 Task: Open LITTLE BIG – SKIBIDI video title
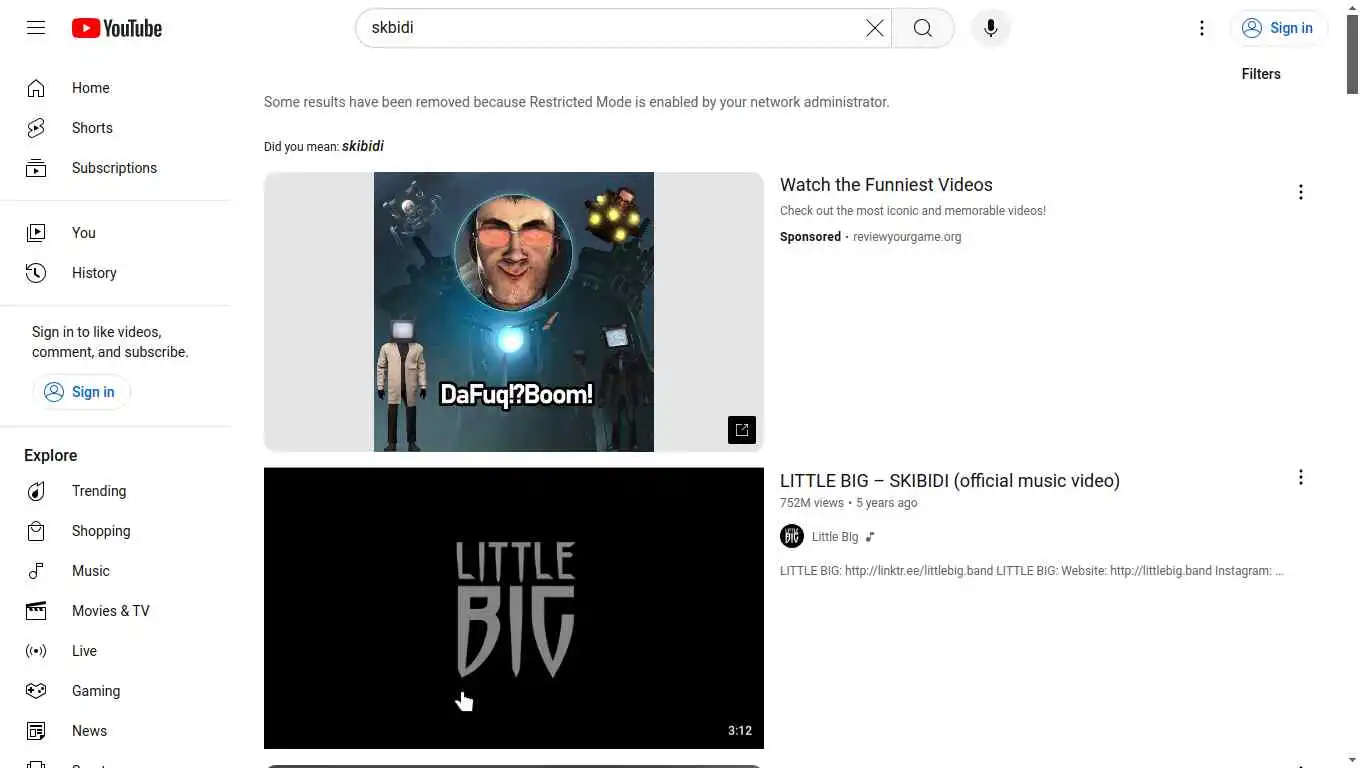(x=950, y=481)
